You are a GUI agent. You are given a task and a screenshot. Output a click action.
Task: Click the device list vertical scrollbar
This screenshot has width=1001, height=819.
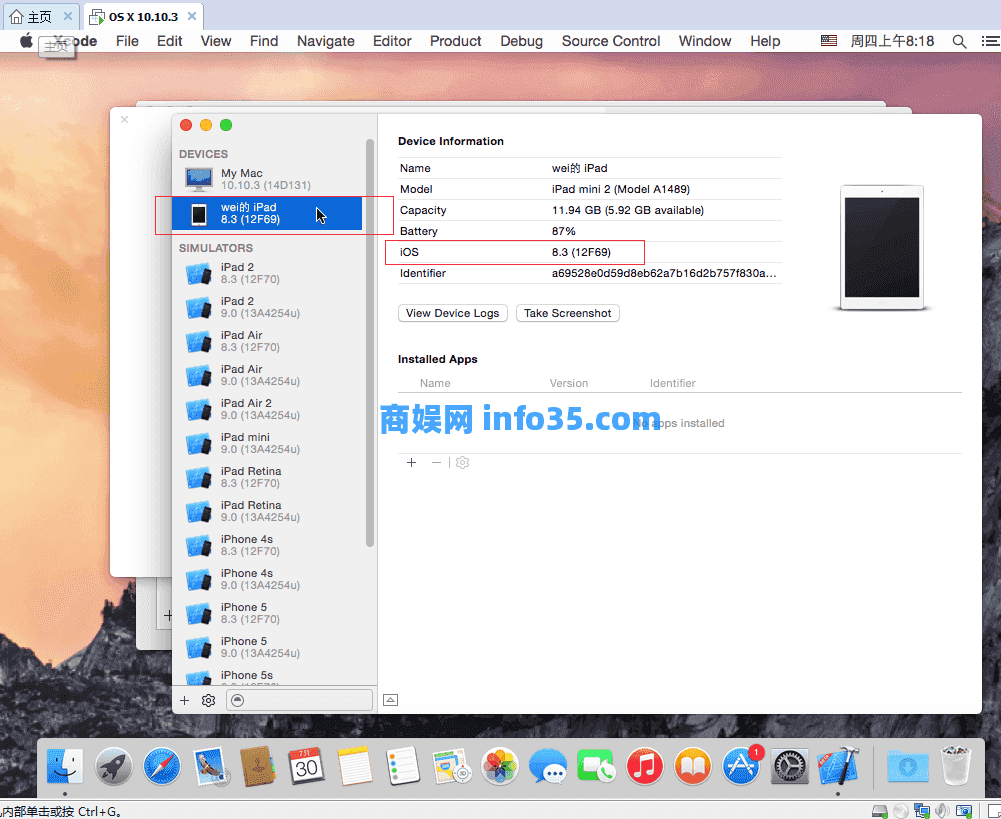(x=370, y=342)
